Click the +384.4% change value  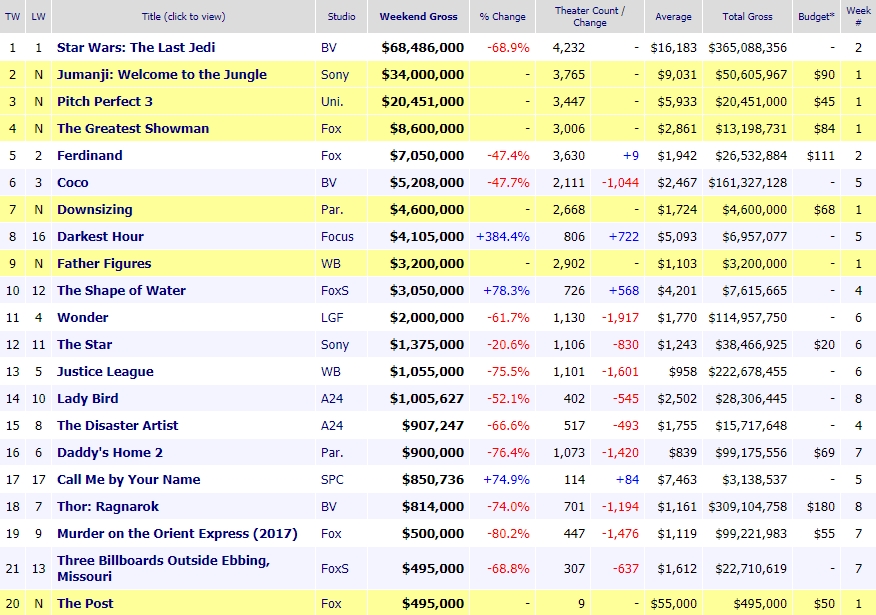click(503, 236)
